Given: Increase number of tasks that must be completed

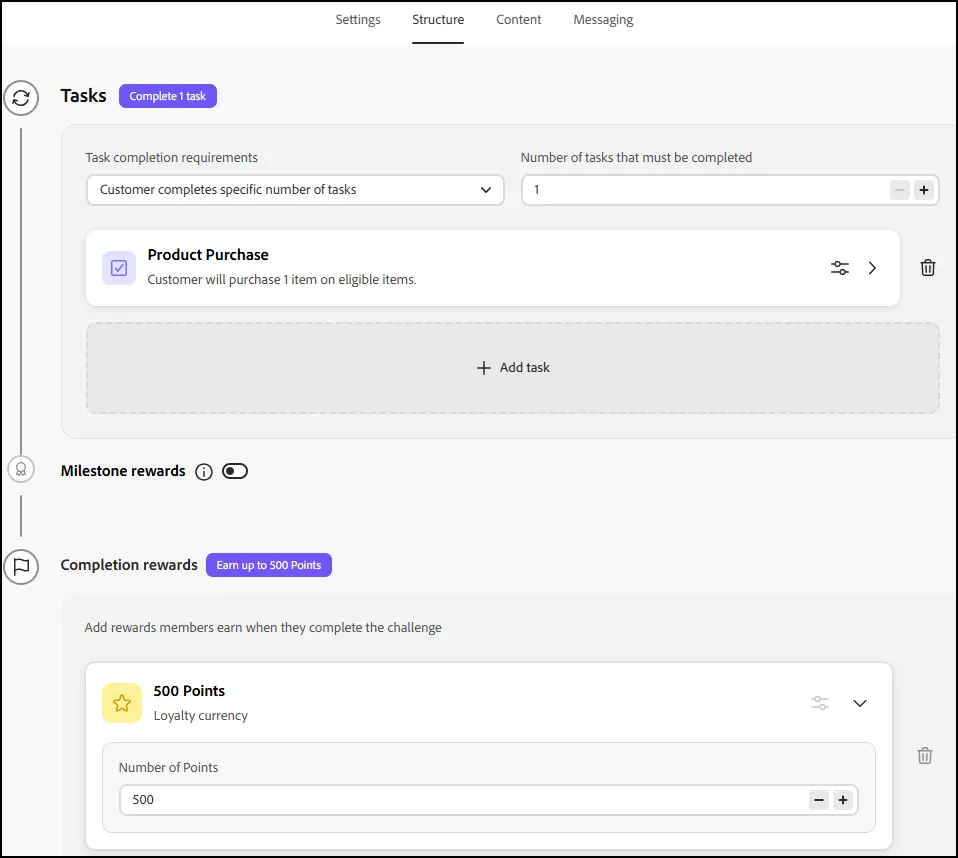Looking at the screenshot, I should pos(924,190).
